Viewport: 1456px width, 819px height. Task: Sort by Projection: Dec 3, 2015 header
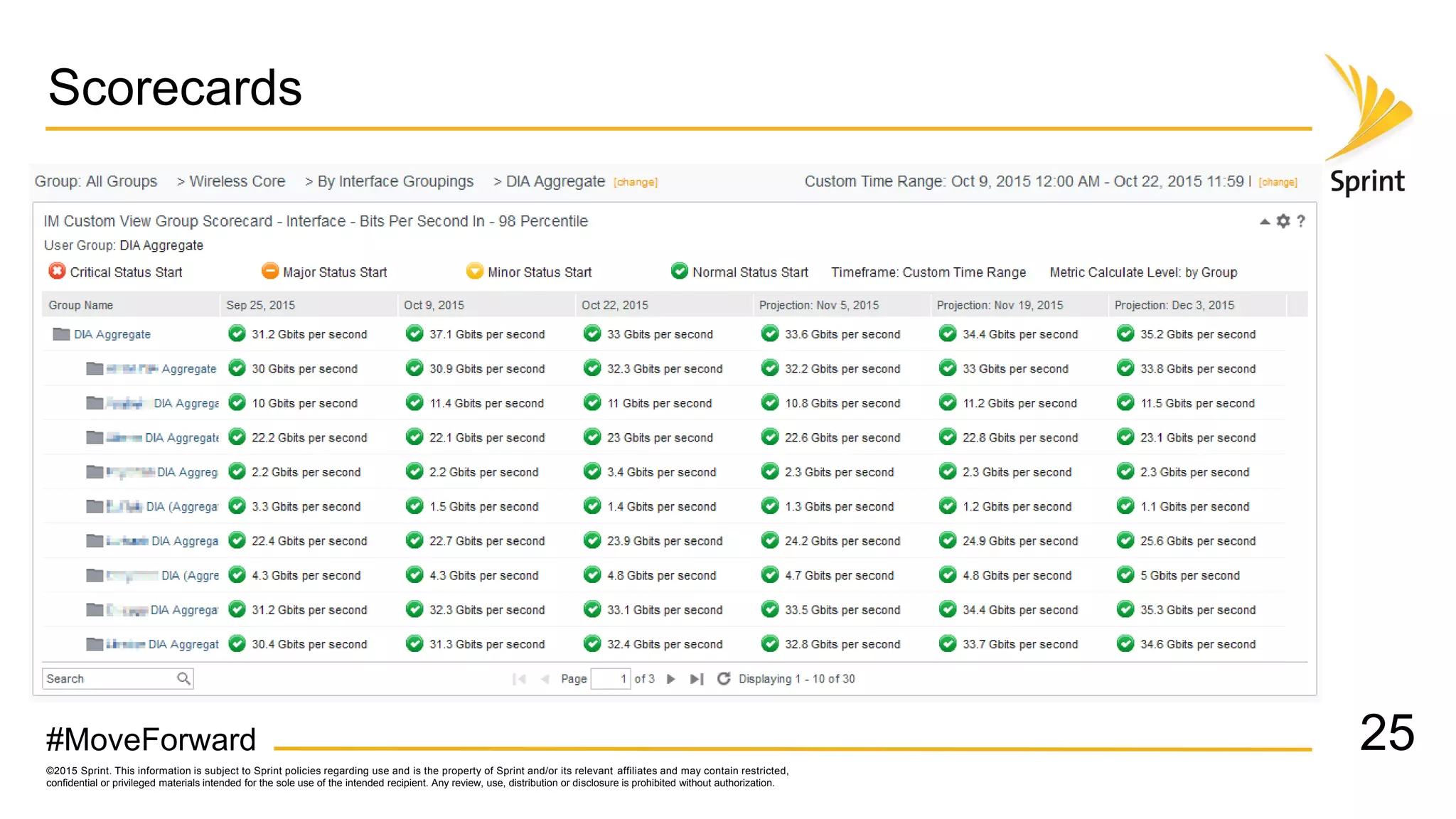[x=1197, y=305]
